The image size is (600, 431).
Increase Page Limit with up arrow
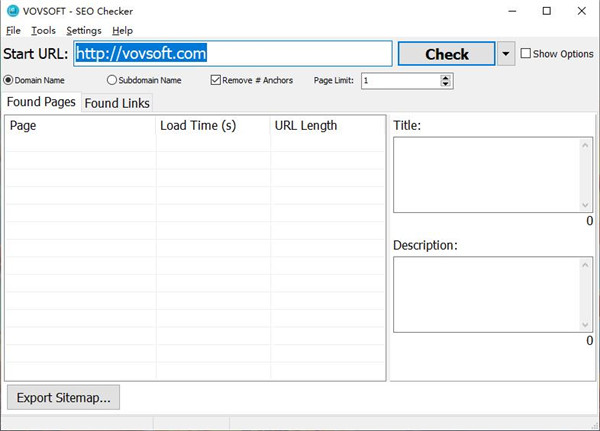click(445, 77)
